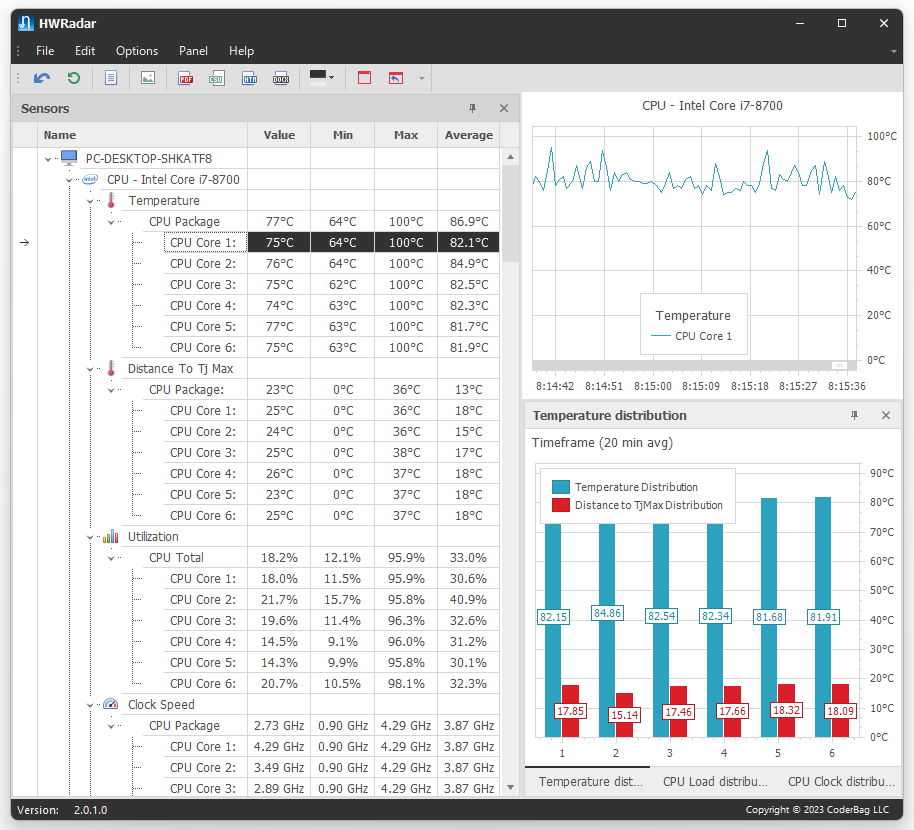Switch to the CPU Load distribution tab

(715, 782)
